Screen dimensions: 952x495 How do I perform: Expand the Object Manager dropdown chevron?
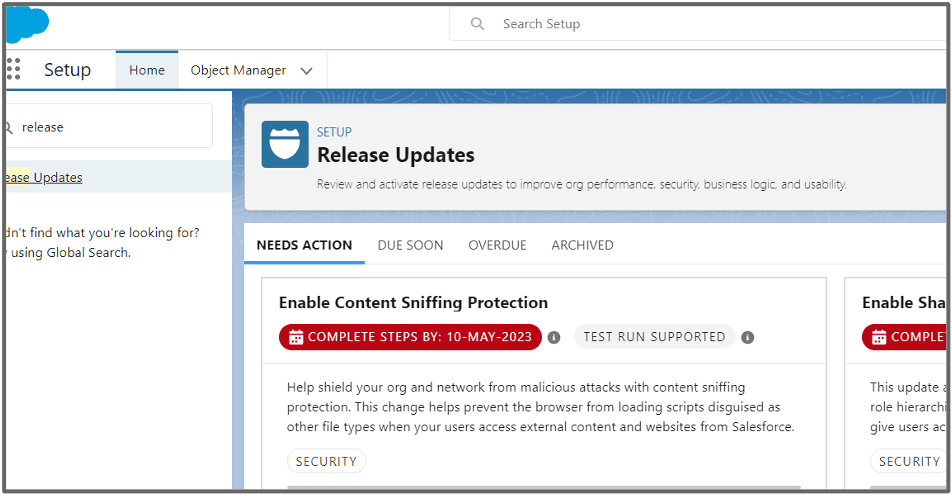pos(307,71)
